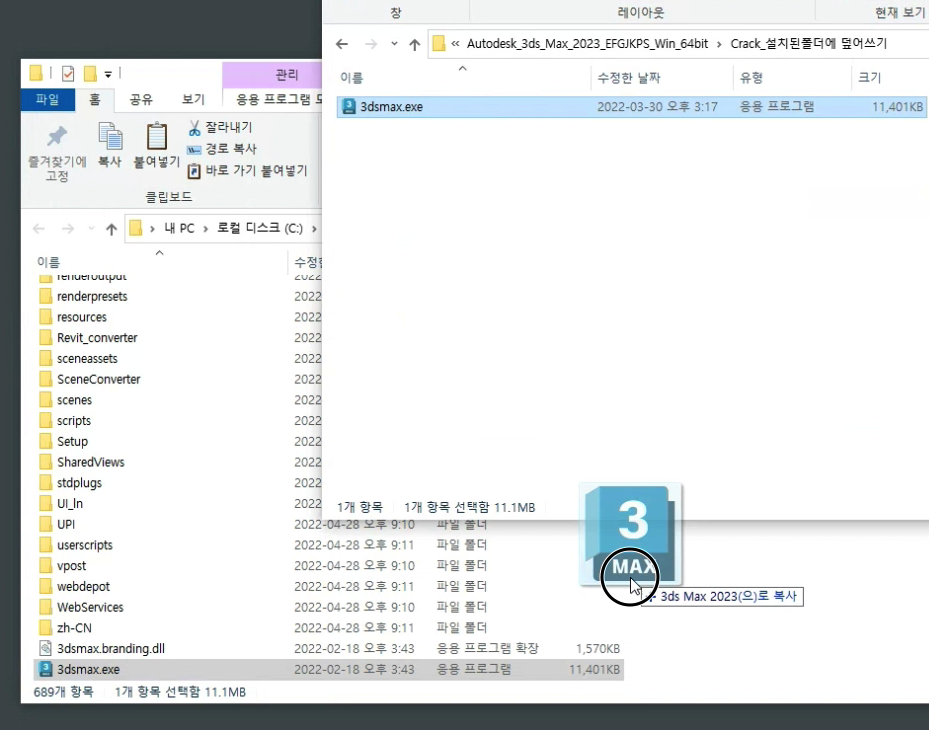Click New folder icon in quick access toolbar
This screenshot has width=929, height=730.
[90, 74]
